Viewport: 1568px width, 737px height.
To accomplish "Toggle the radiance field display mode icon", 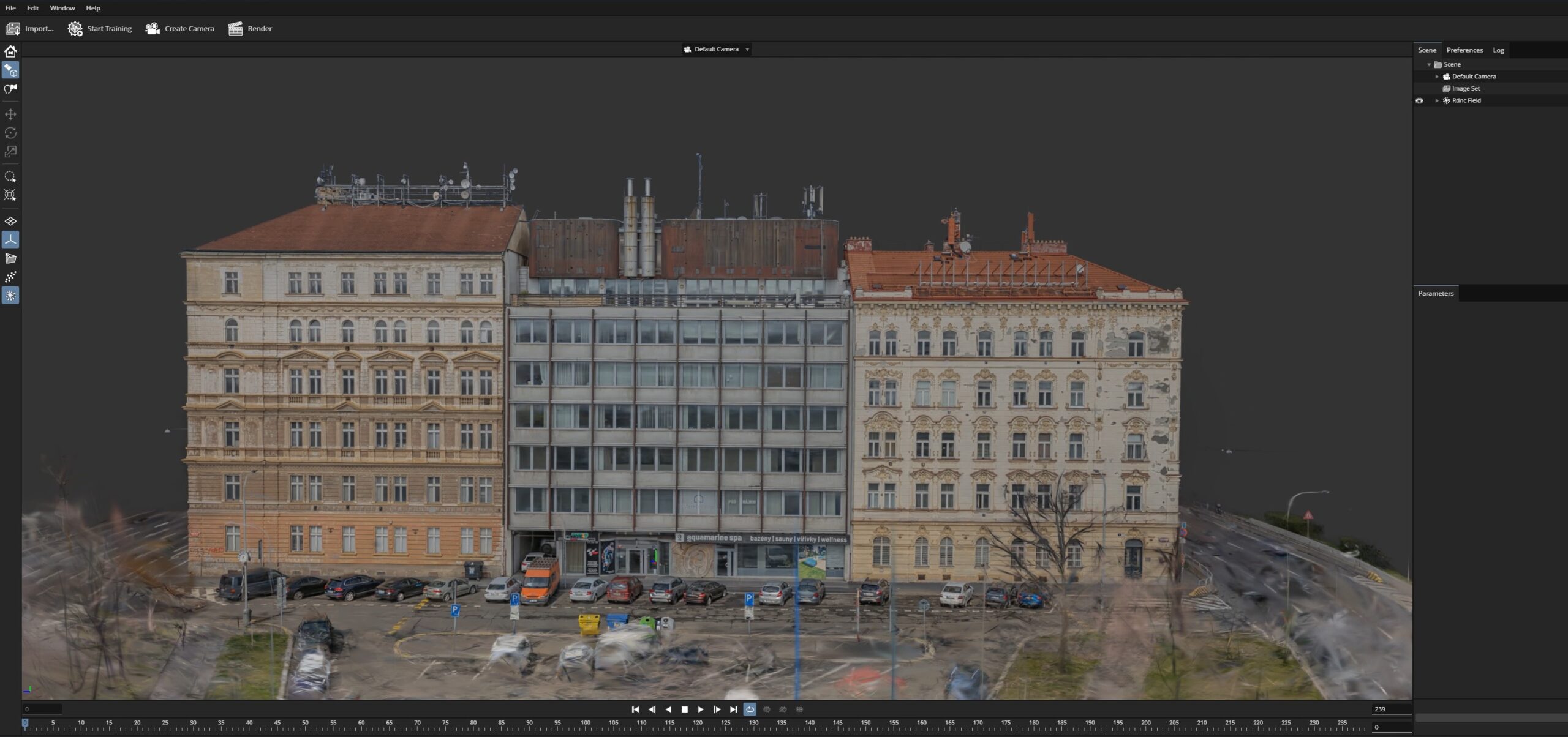I will 10,295.
